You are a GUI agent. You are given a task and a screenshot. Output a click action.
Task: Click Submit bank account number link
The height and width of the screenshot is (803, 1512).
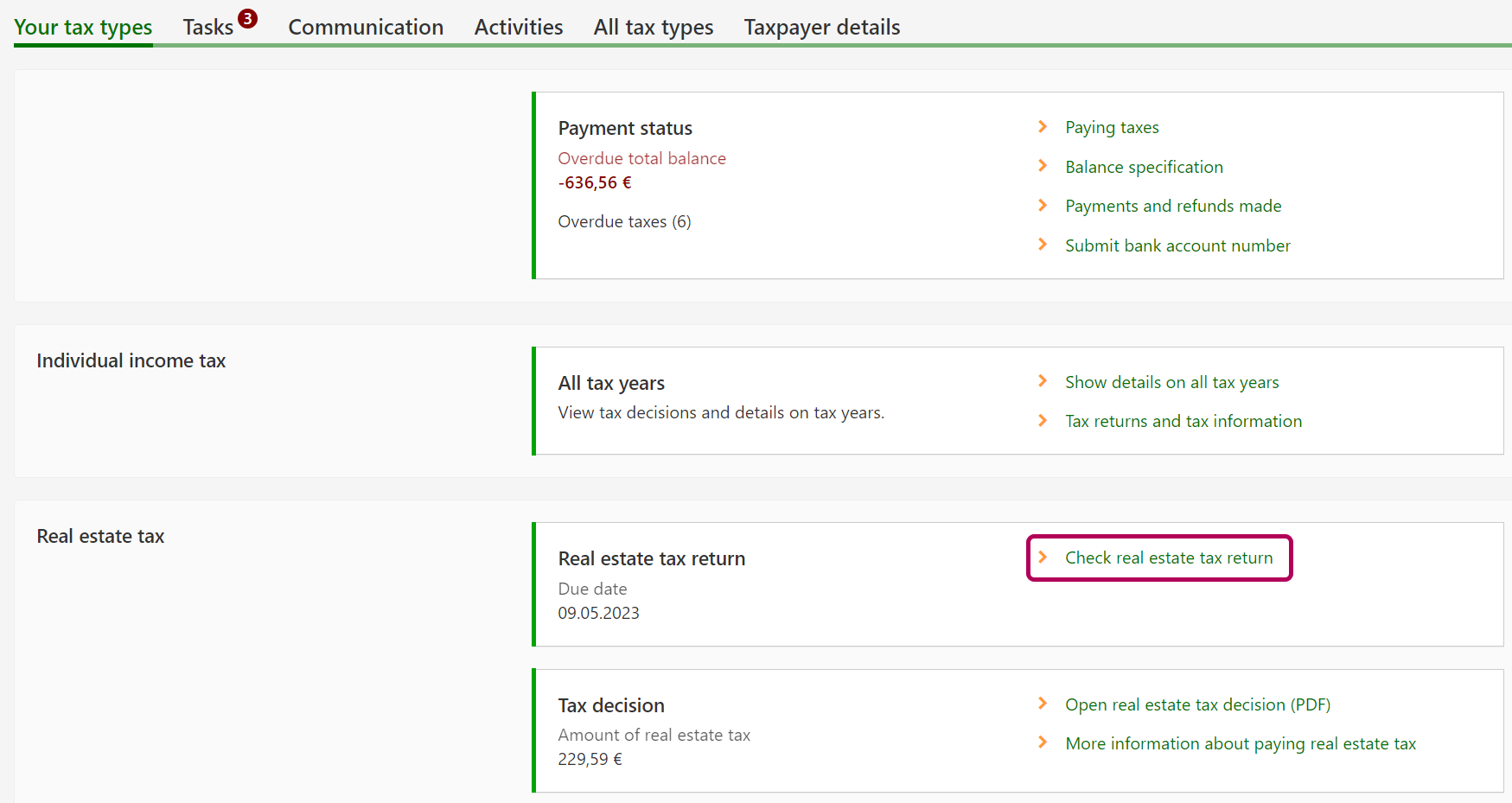click(x=1177, y=245)
